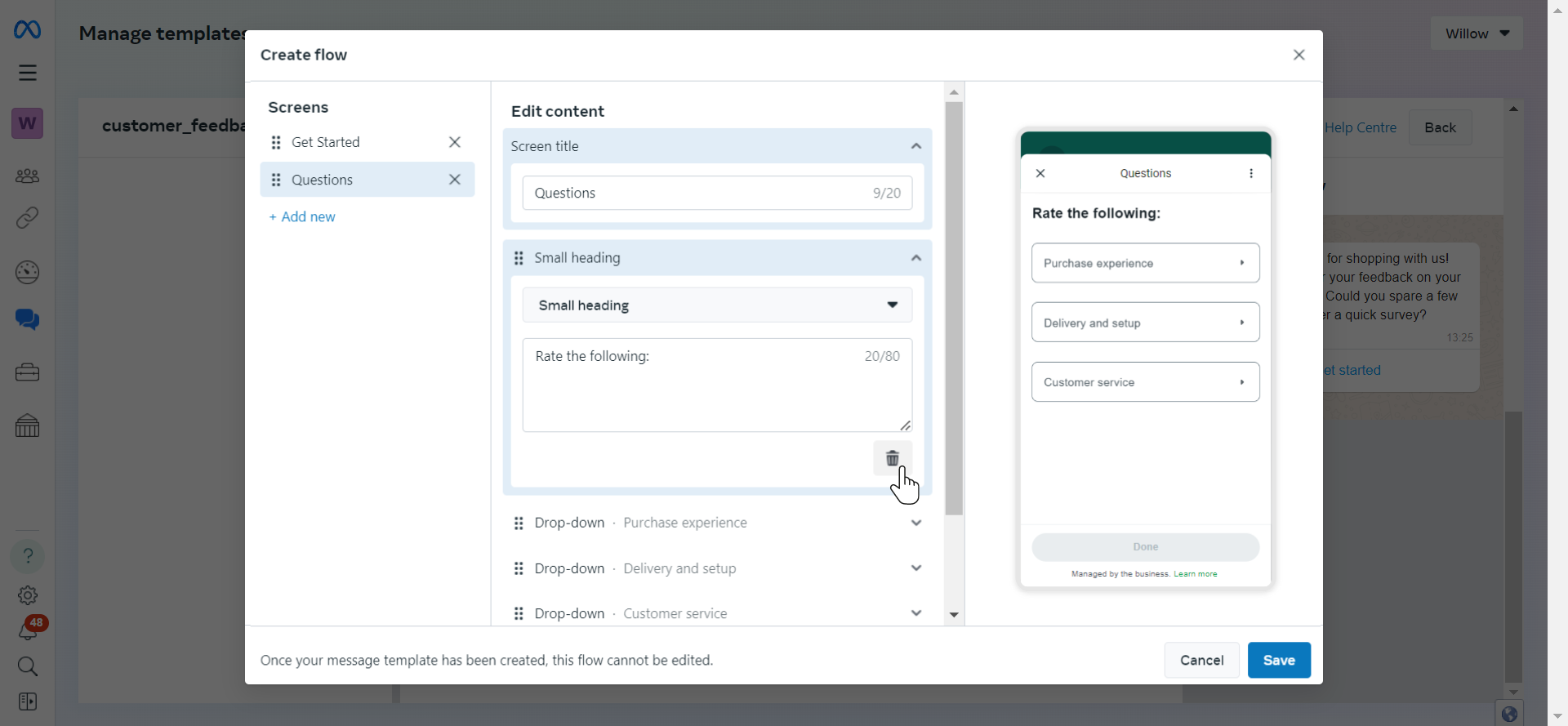Click the search magnifier icon in sidebar
The image size is (1568, 726).
[28, 666]
